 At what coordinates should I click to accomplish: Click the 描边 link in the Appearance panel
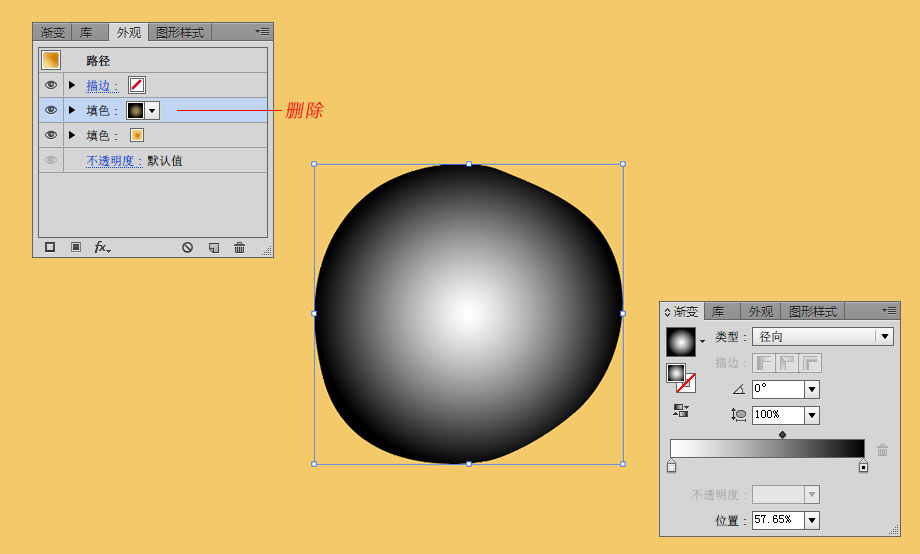pos(102,86)
